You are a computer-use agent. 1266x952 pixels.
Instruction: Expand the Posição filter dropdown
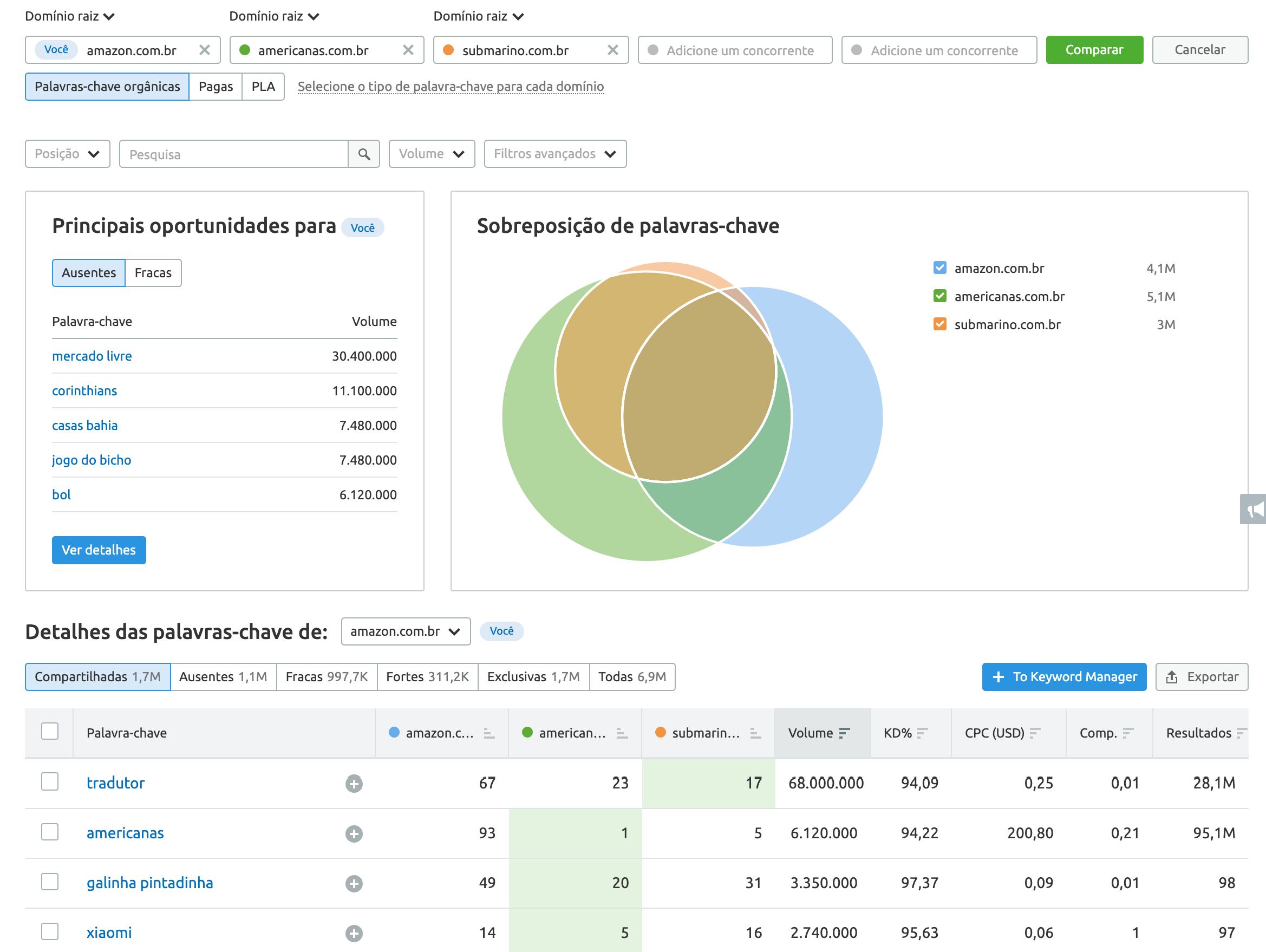pos(68,154)
